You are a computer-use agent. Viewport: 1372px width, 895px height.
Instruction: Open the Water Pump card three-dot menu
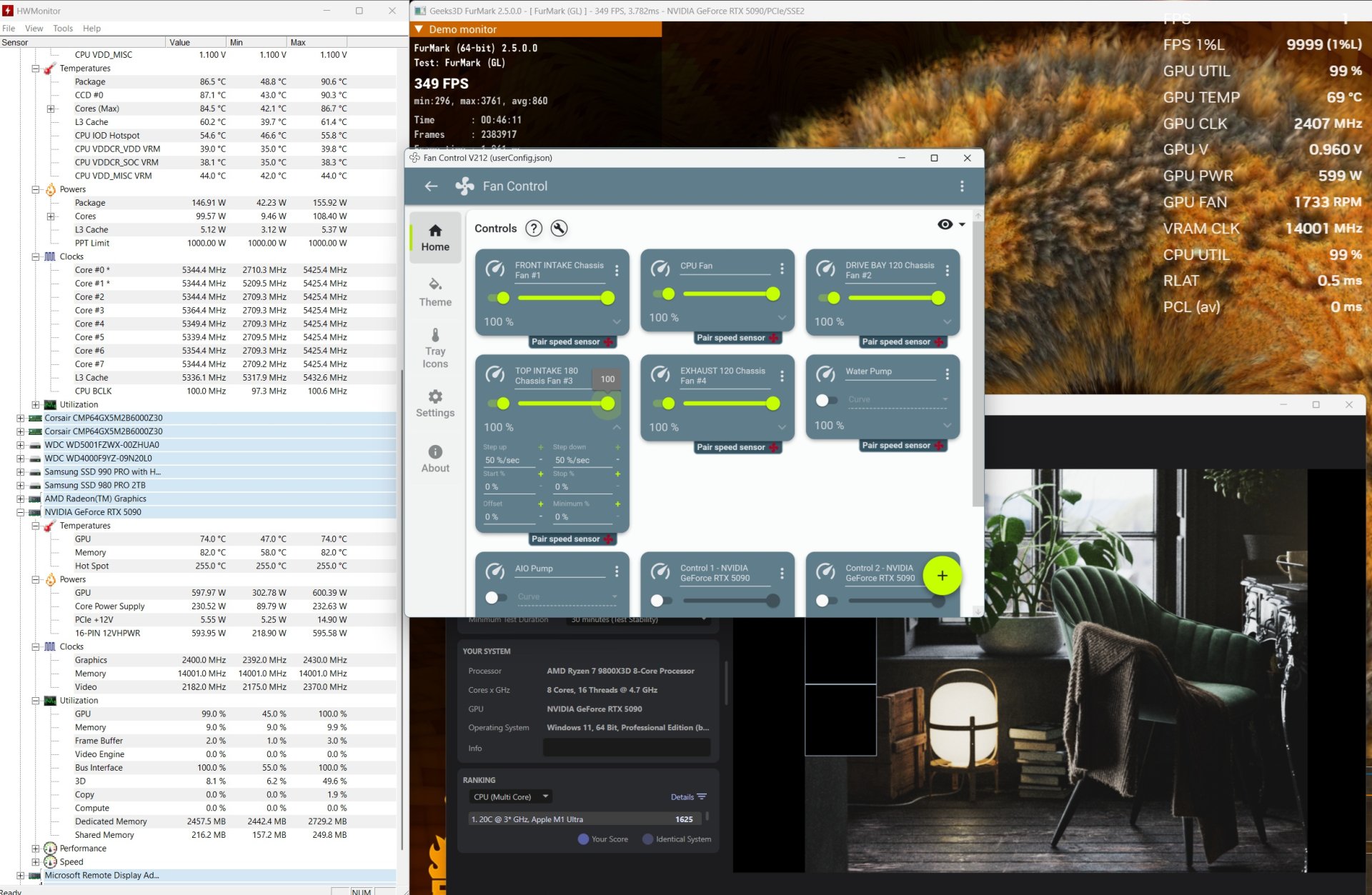tap(947, 374)
